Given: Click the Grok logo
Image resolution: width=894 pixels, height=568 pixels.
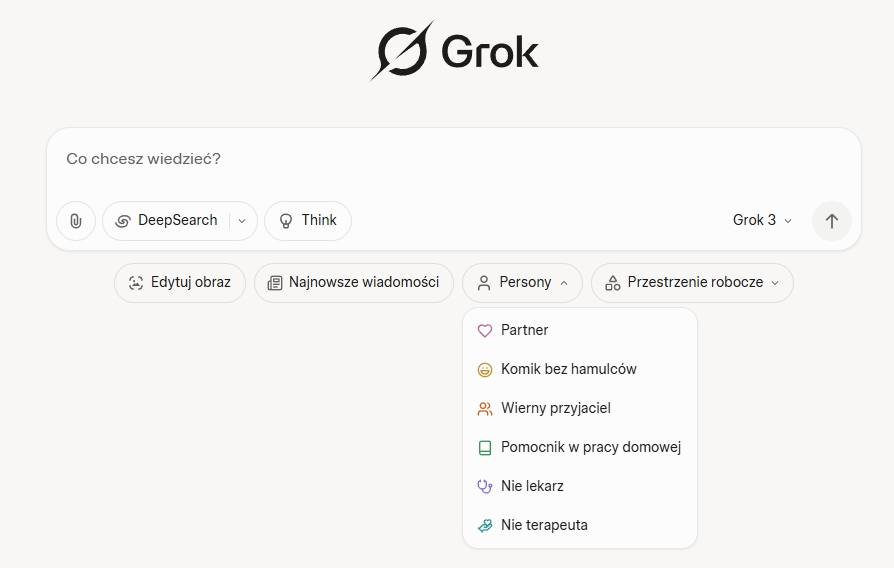Looking at the screenshot, I should click(454, 51).
